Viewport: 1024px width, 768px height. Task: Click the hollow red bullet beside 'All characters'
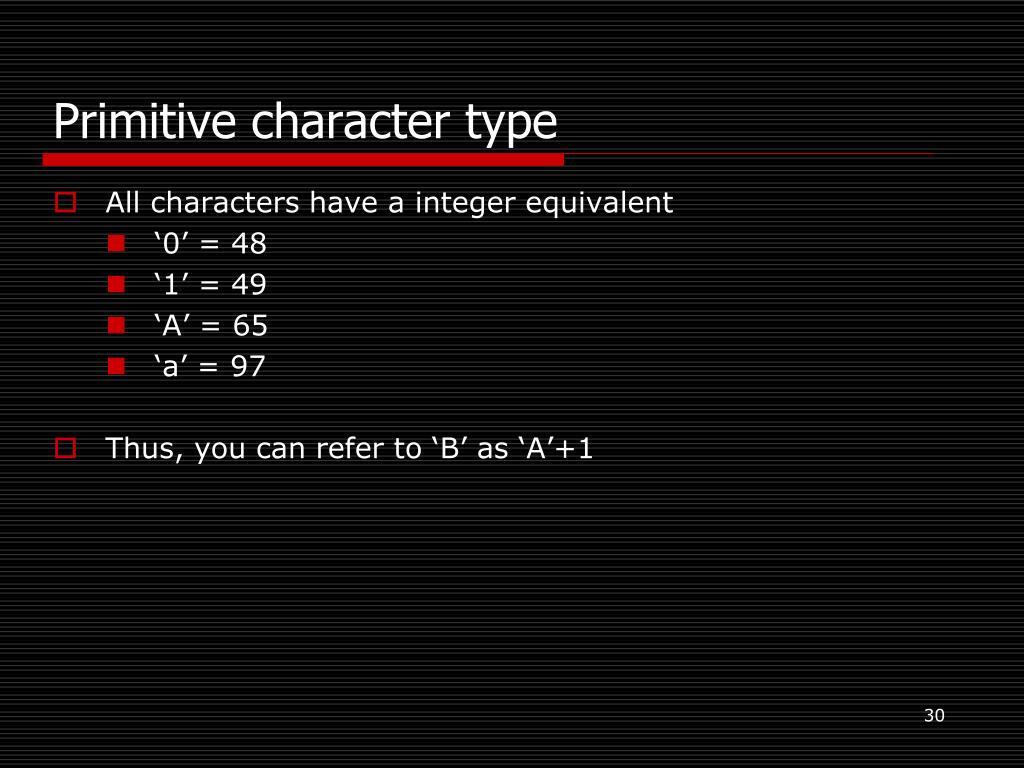pos(66,202)
